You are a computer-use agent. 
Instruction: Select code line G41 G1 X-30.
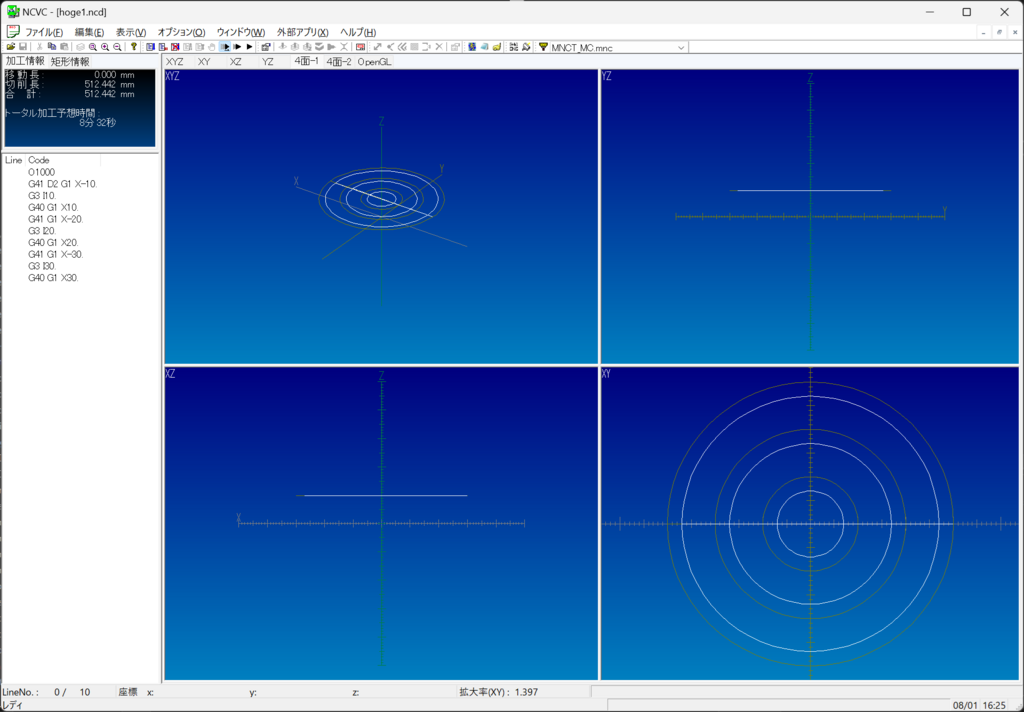pos(56,255)
